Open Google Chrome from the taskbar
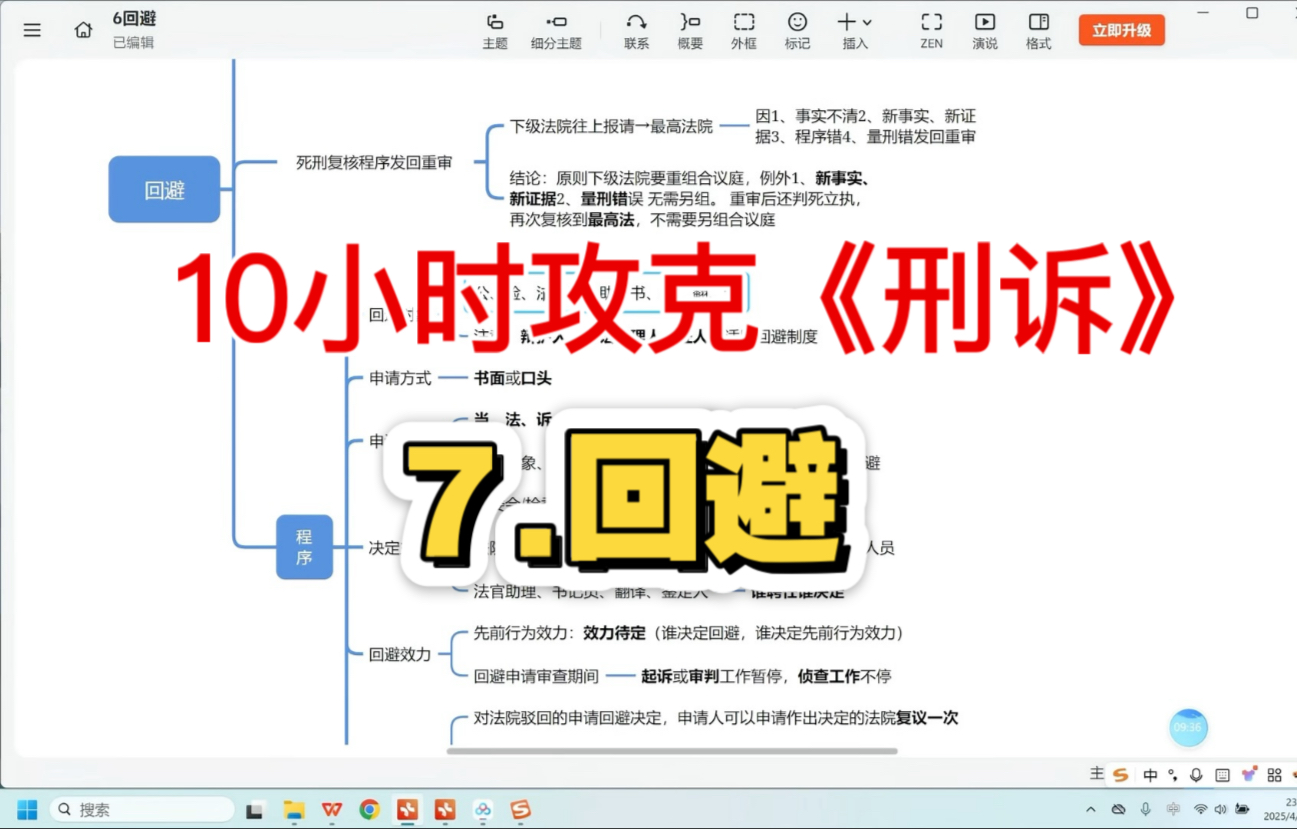The image size is (1297, 829). pos(369,809)
